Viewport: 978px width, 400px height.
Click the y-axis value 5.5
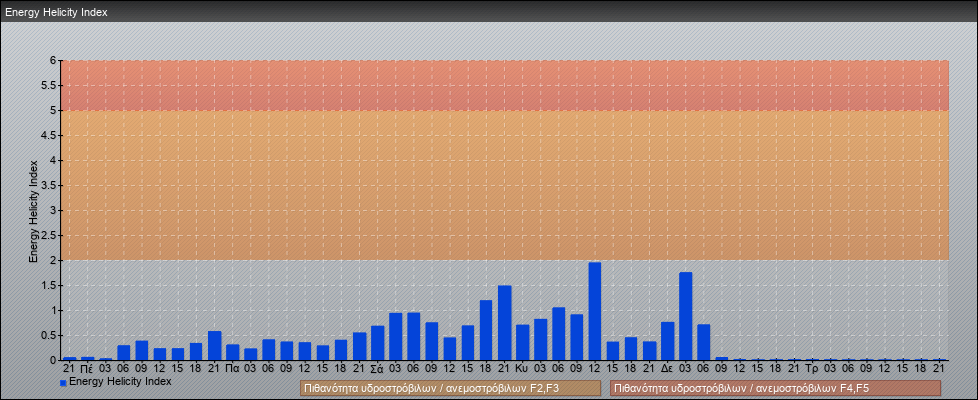click(49, 85)
